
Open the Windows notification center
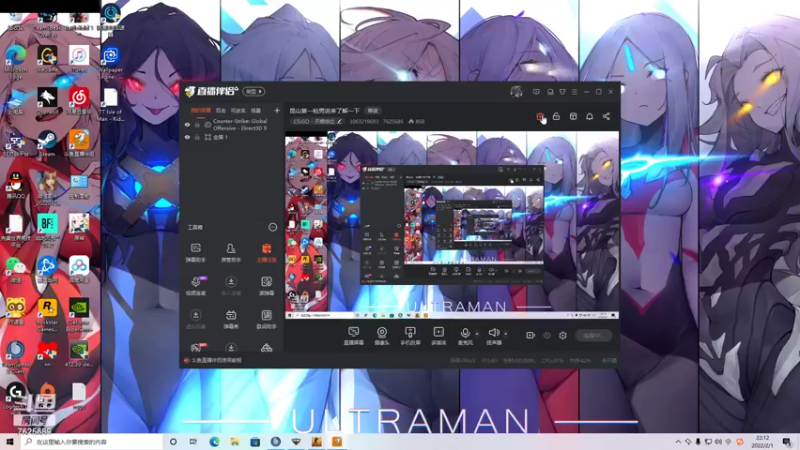[x=787, y=442]
